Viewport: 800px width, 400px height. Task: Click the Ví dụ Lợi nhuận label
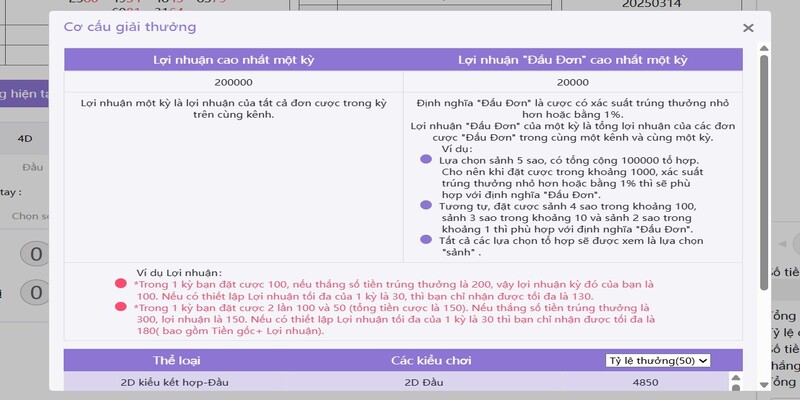179,273
